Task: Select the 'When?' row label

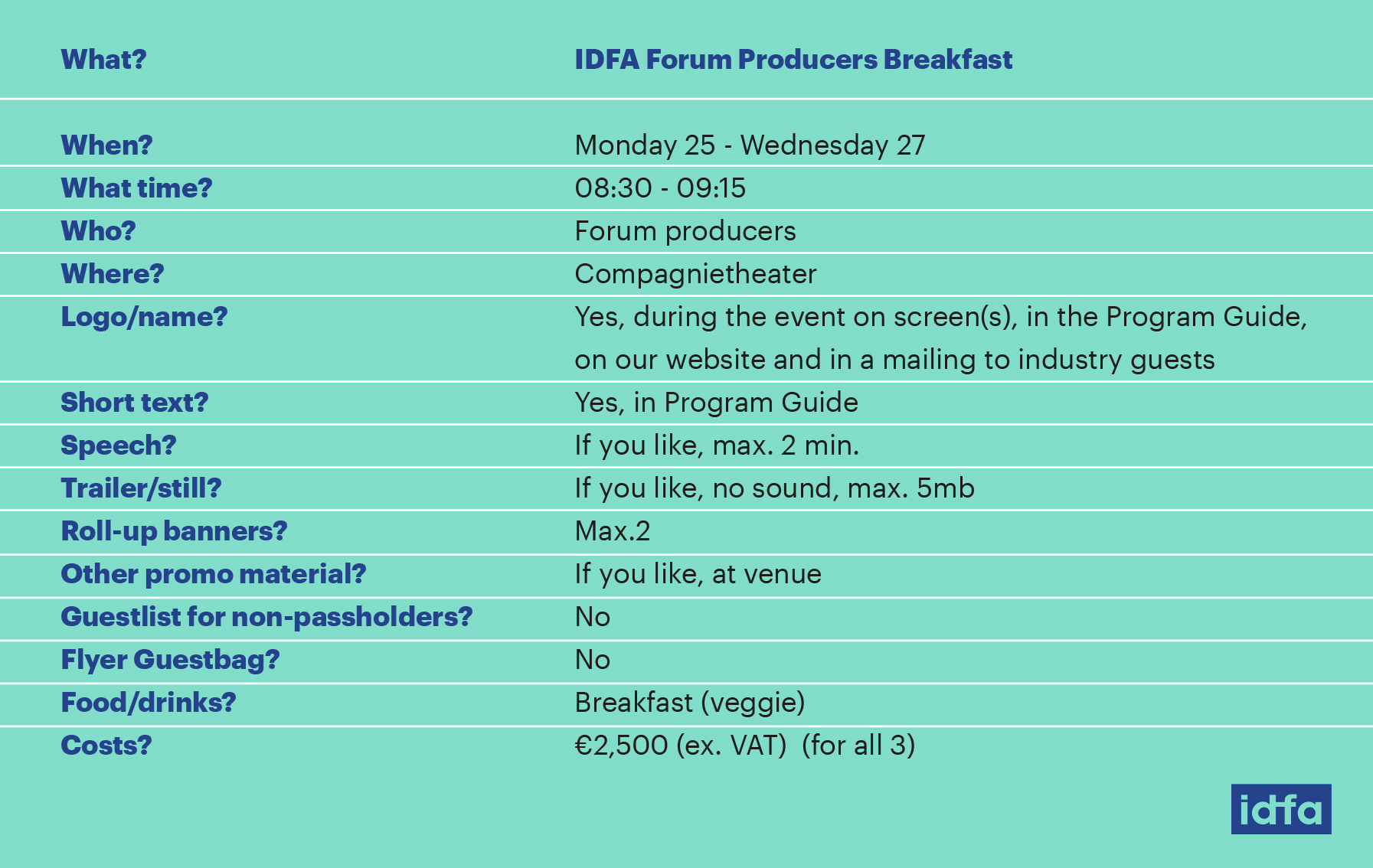Action: tap(106, 145)
